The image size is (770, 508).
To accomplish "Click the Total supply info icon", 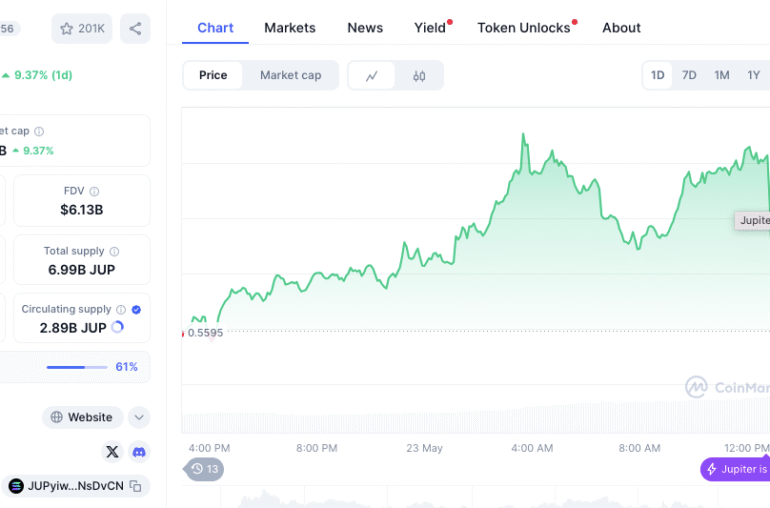I will click(x=114, y=251).
